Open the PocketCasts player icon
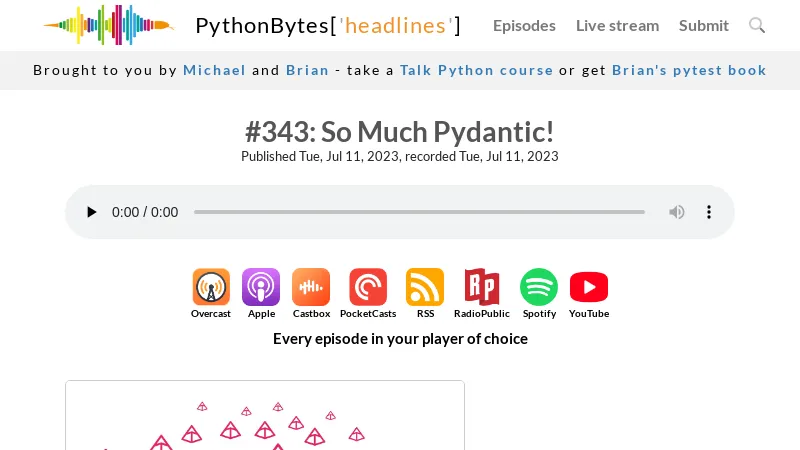The height and width of the screenshot is (450, 800). (x=368, y=287)
